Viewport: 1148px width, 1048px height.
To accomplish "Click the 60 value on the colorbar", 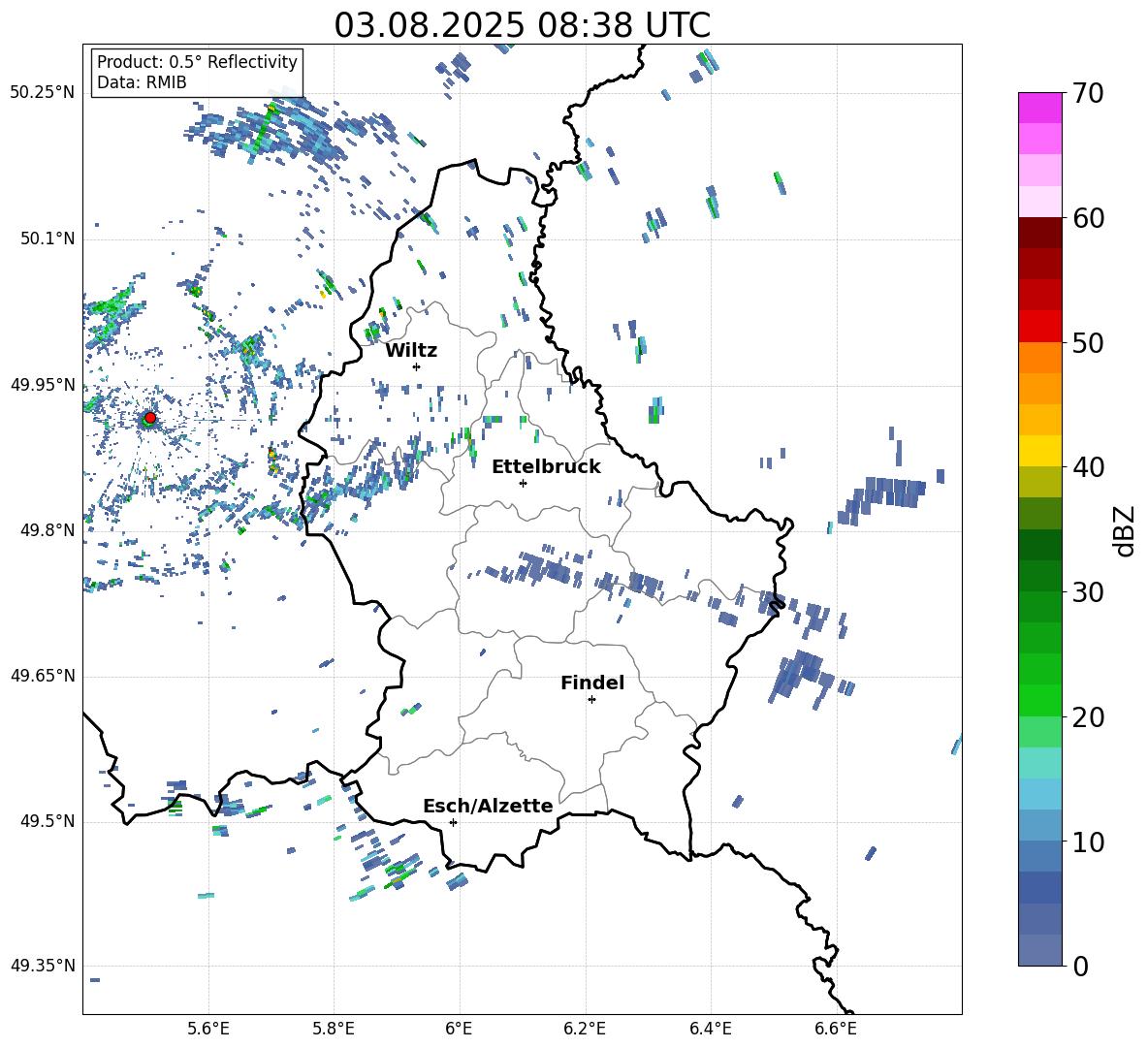I will [x=1088, y=218].
